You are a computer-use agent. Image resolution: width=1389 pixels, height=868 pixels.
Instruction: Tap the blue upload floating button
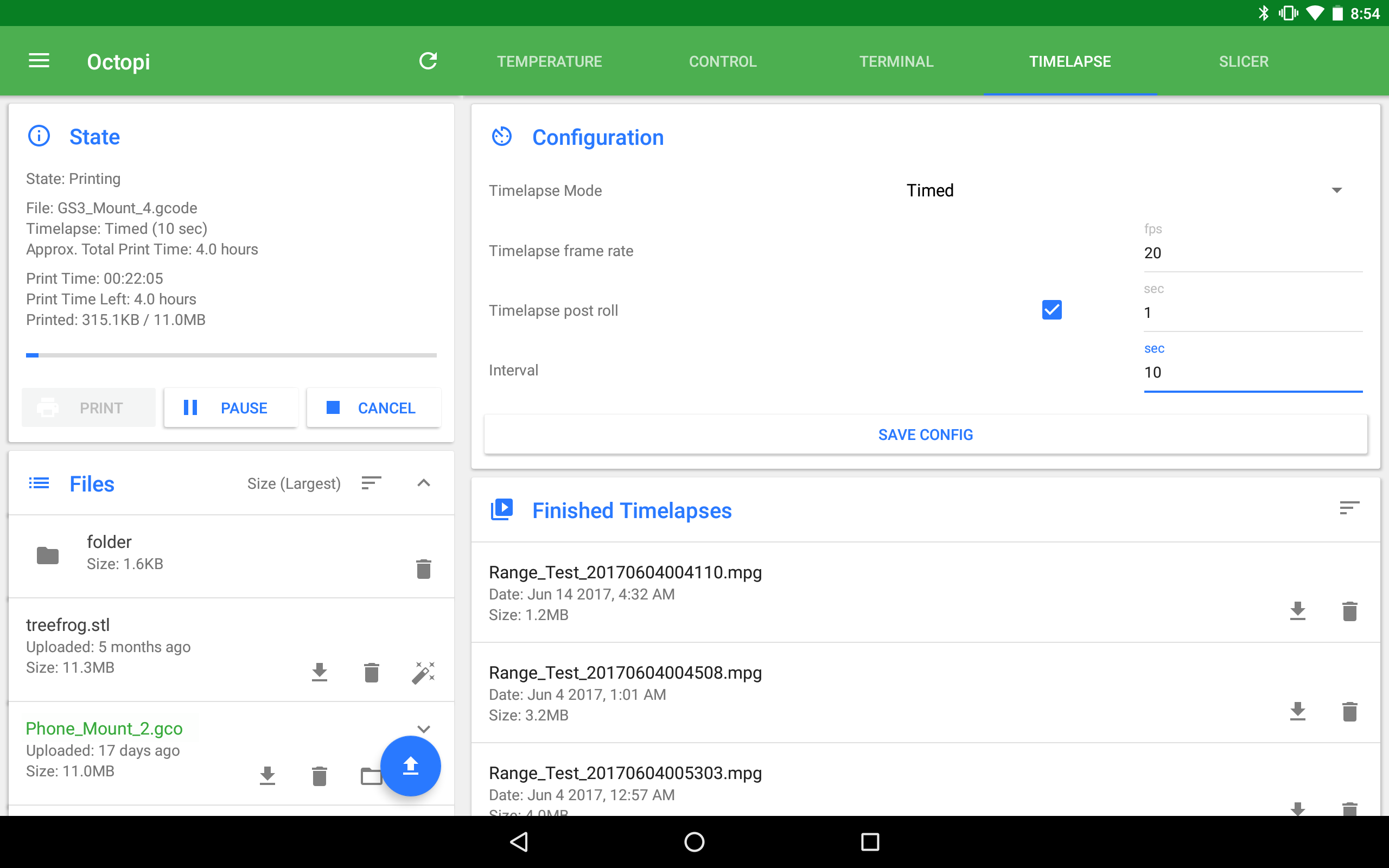[410, 765]
